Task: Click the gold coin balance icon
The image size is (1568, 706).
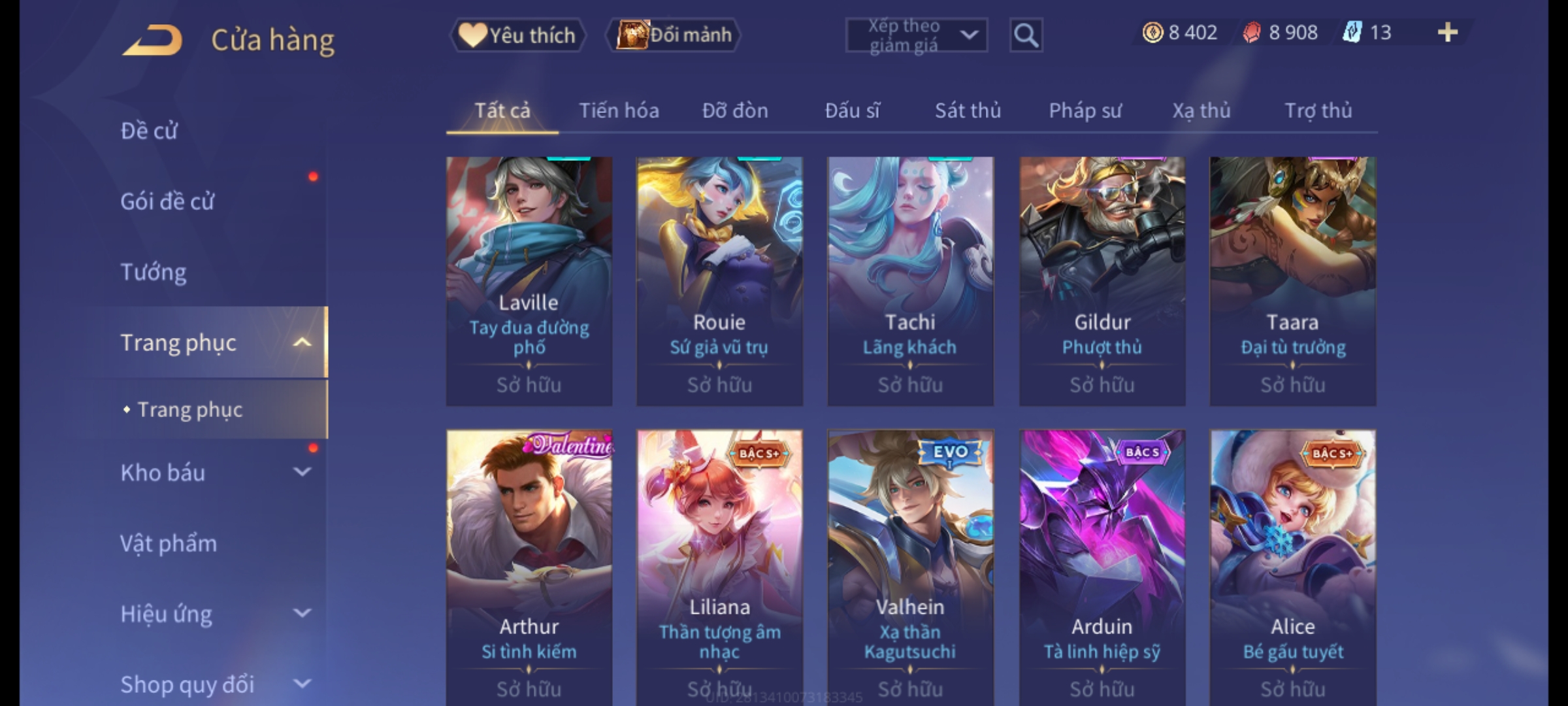Action: click(x=1152, y=32)
